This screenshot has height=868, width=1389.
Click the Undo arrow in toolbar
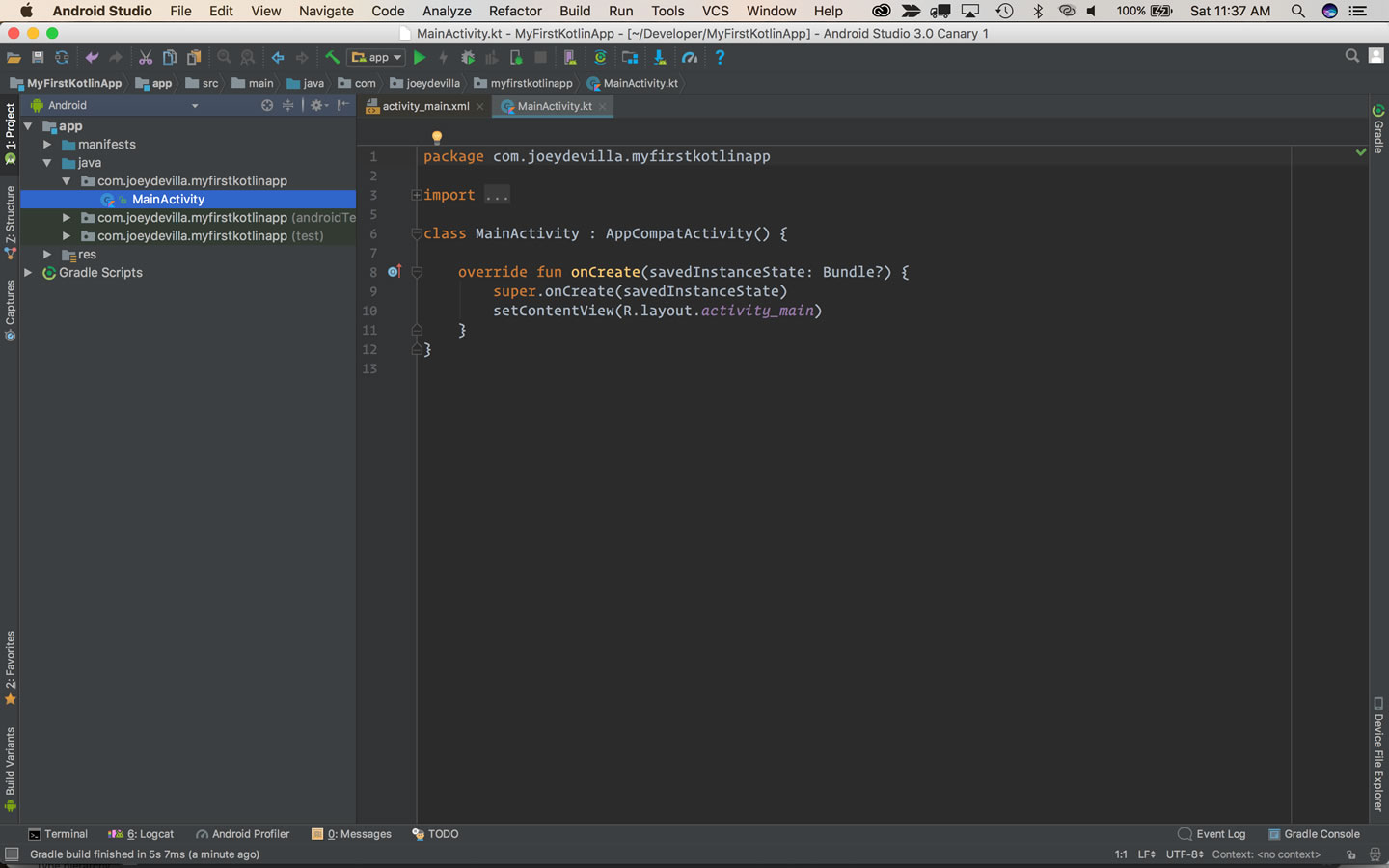[92, 58]
